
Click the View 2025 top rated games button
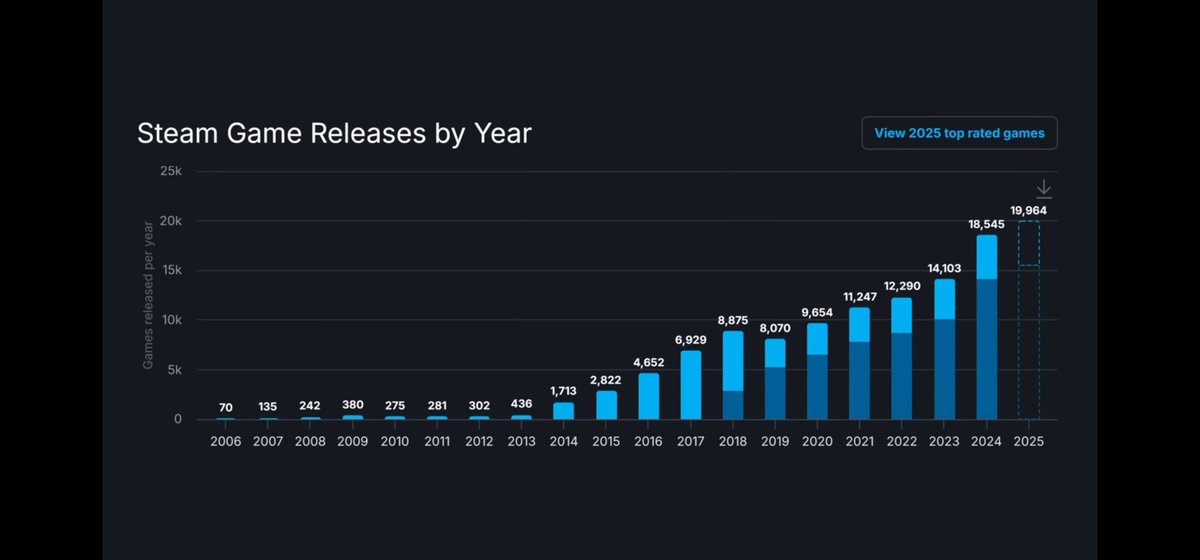click(x=959, y=133)
